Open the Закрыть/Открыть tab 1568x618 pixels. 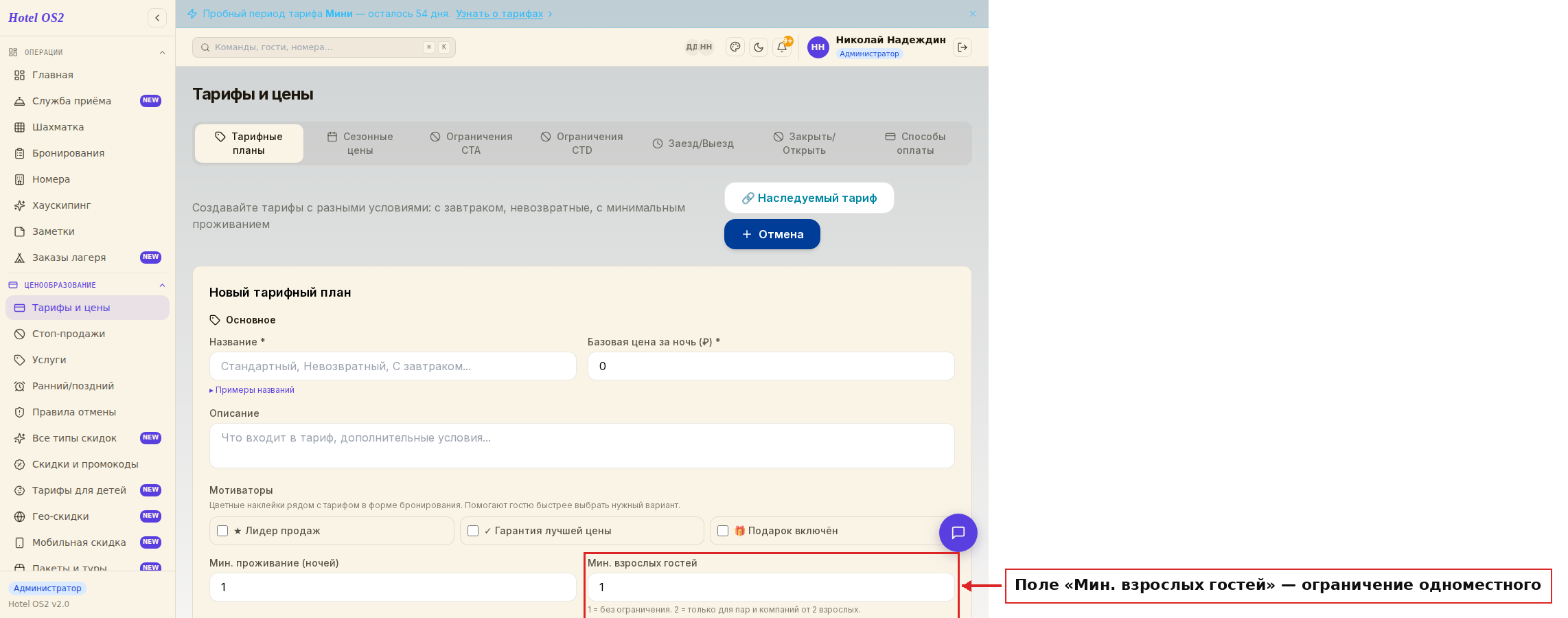point(805,144)
